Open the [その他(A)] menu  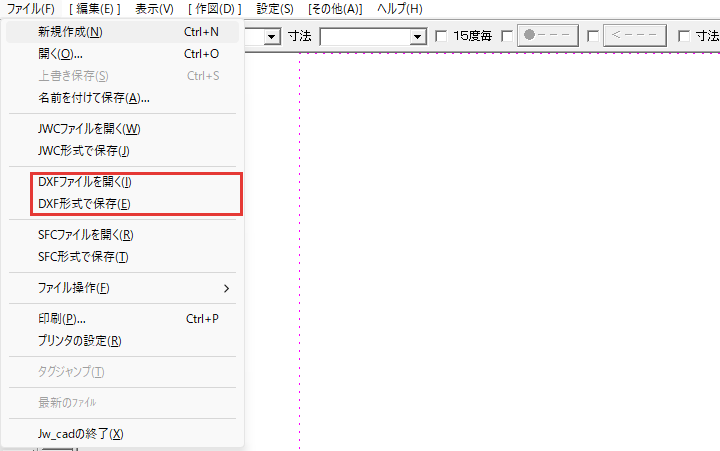(x=335, y=9)
